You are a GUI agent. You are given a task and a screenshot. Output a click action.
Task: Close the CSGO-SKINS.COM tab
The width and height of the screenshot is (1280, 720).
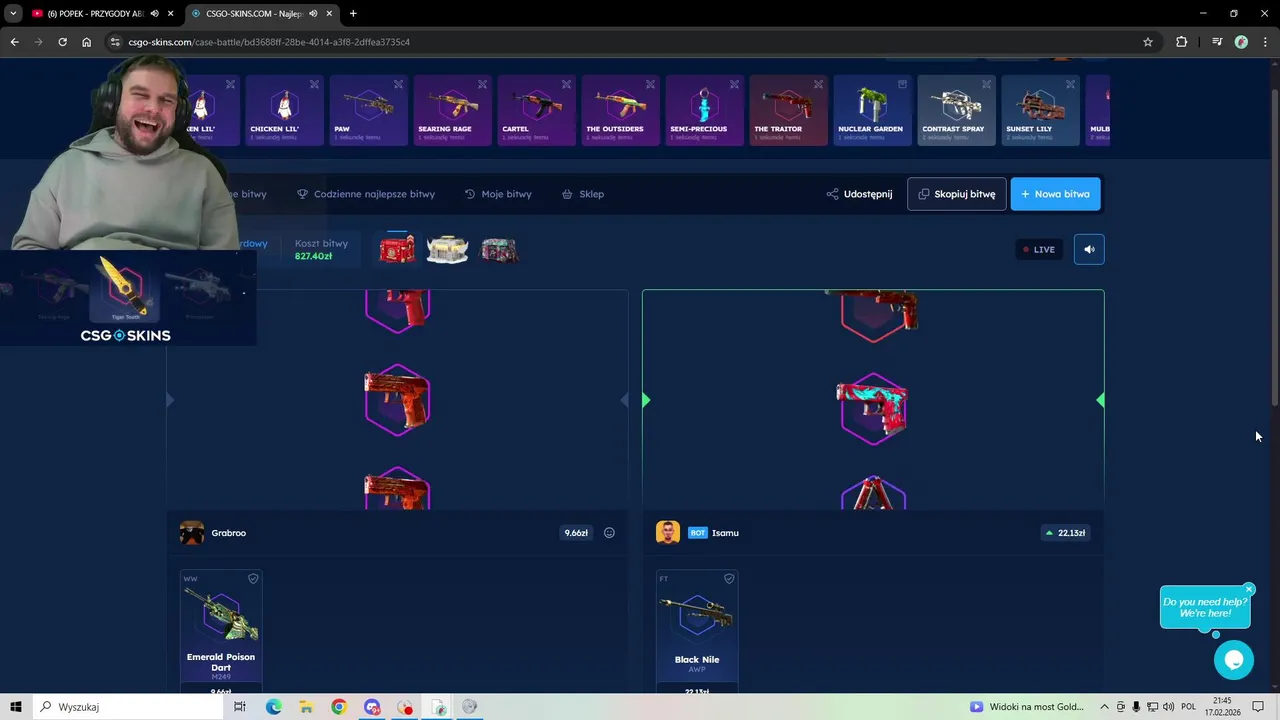point(329,13)
